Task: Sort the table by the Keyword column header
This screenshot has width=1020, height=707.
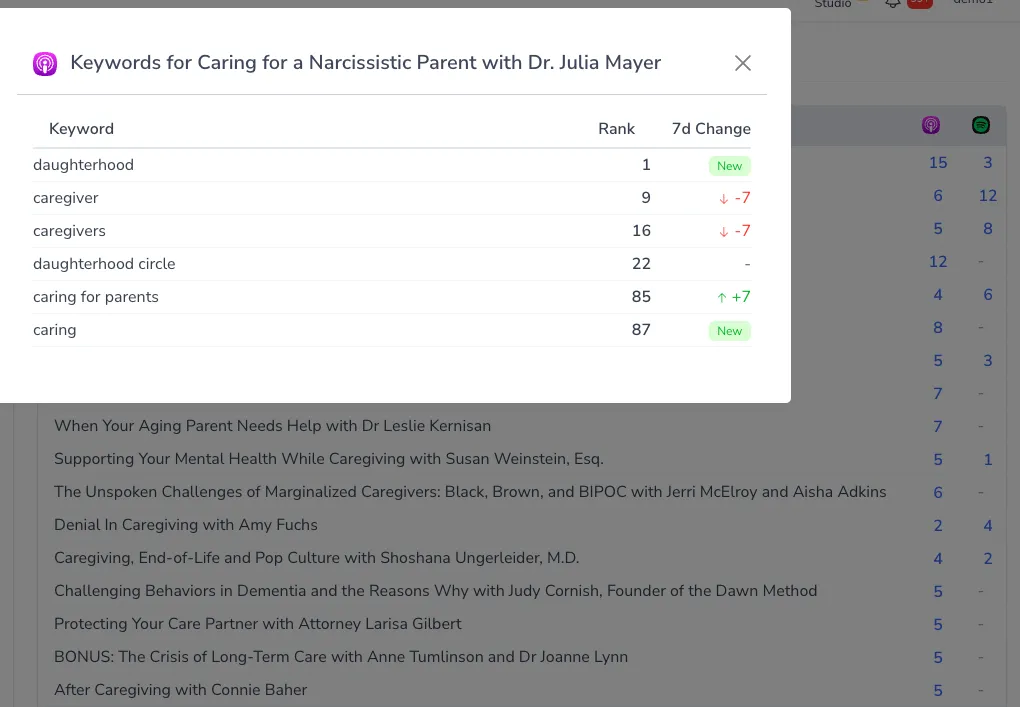Action: (x=81, y=128)
